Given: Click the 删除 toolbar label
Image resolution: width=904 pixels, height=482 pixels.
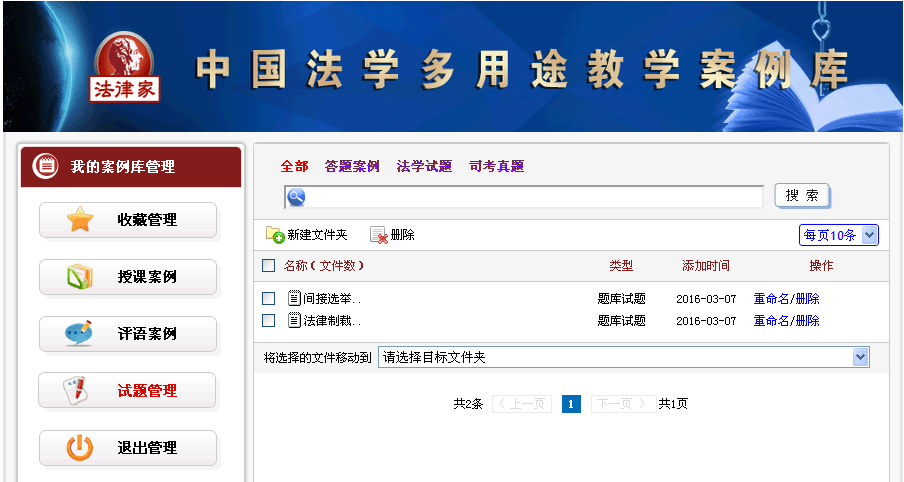Looking at the screenshot, I should click(x=402, y=235).
